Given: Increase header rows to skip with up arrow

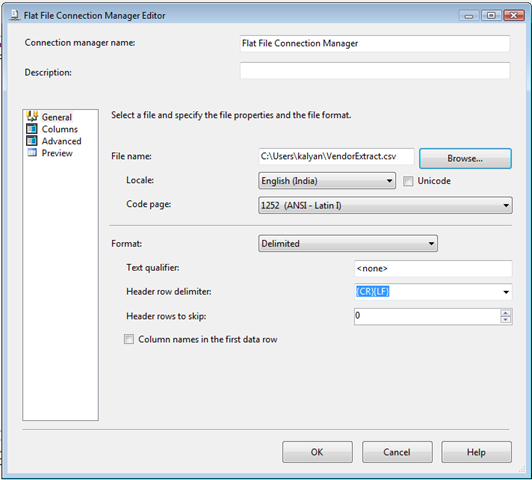Looking at the screenshot, I should point(506,313).
